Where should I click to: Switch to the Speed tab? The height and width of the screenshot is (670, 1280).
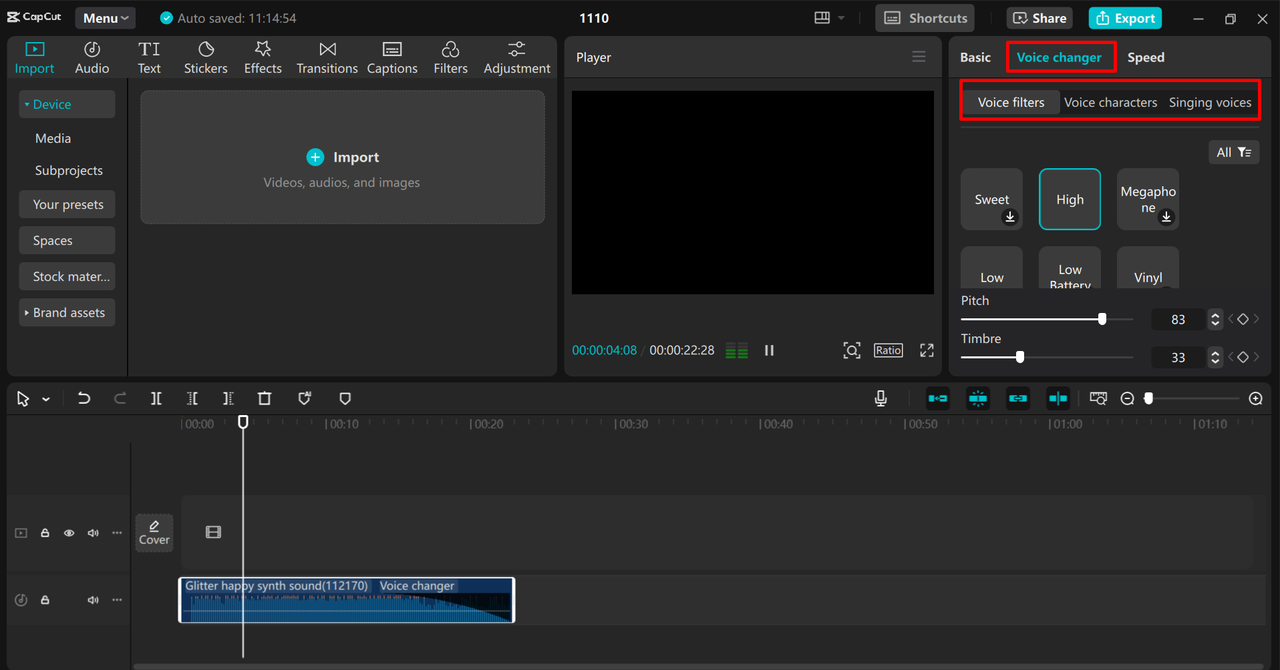tap(1146, 57)
